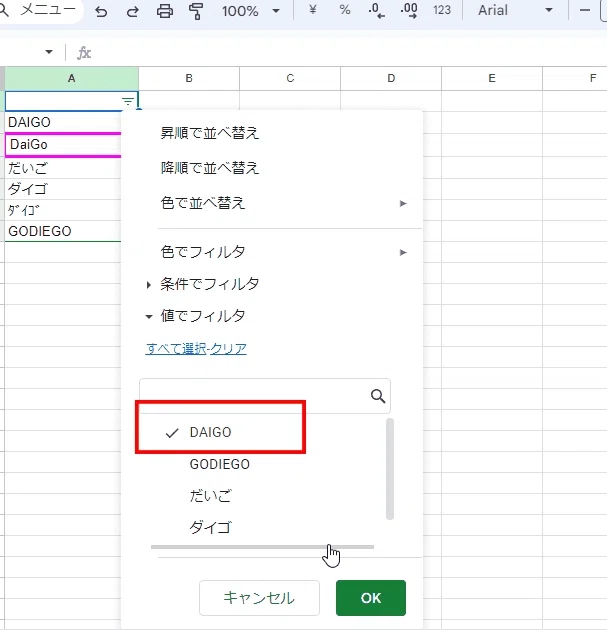Image resolution: width=607 pixels, height=630 pixels.
Task: Print the spreadsheet using printer icon
Action: pos(165,11)
